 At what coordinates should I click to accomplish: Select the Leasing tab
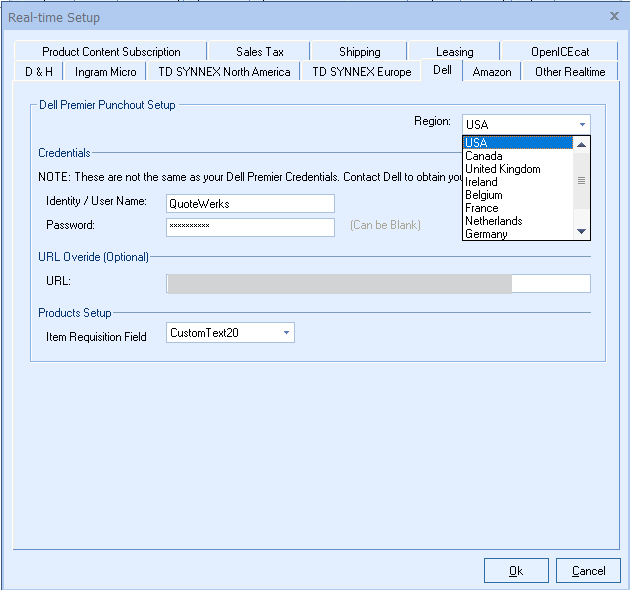tap(454, 52)
